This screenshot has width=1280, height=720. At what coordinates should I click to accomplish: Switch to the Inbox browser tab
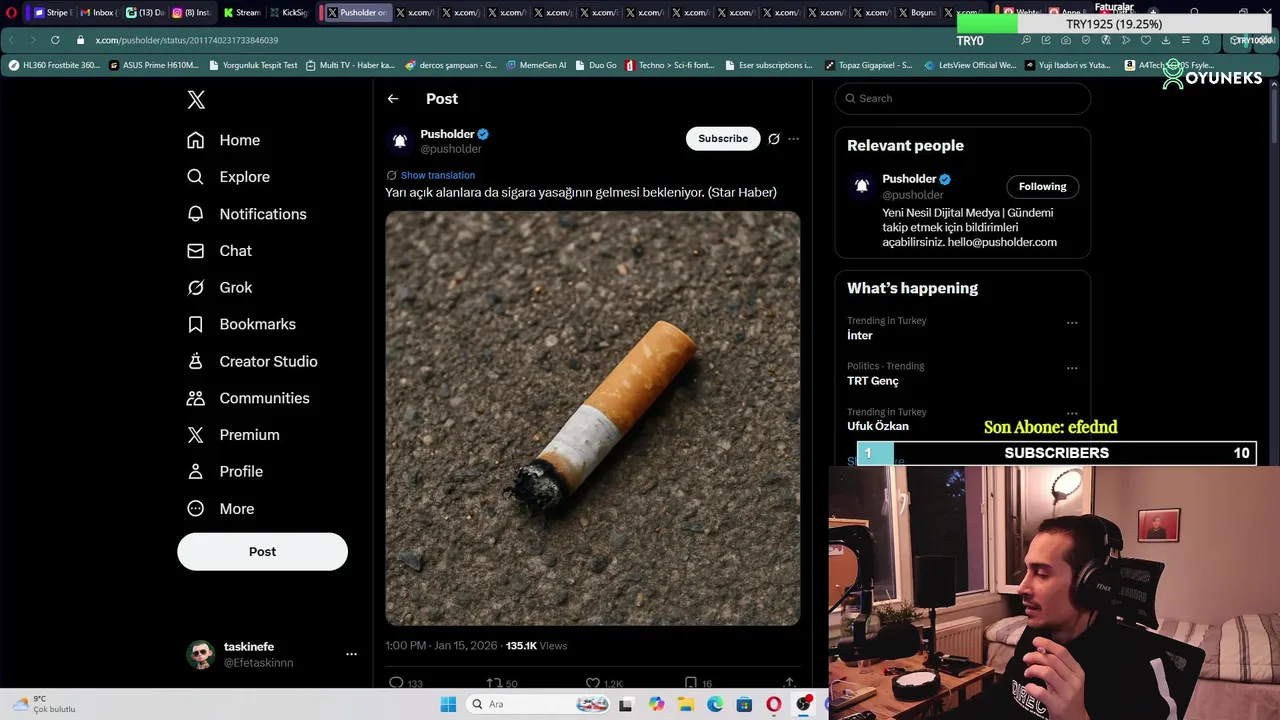(x=98, y=13)
